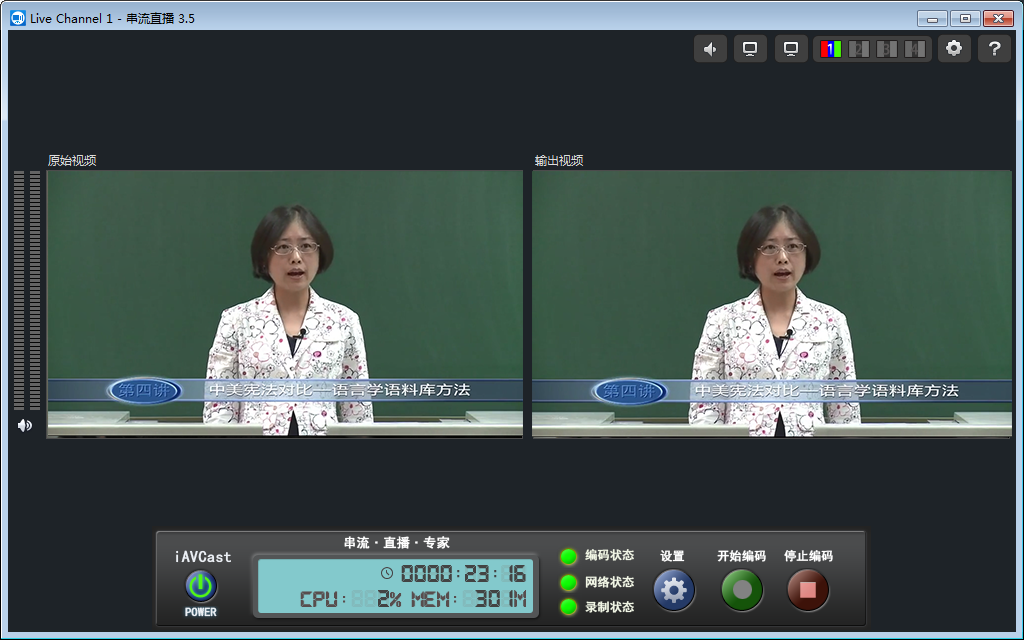Open settings via the top toolbar gear
This screenshot has width=1024, height=640.
(x=954, y=49)
